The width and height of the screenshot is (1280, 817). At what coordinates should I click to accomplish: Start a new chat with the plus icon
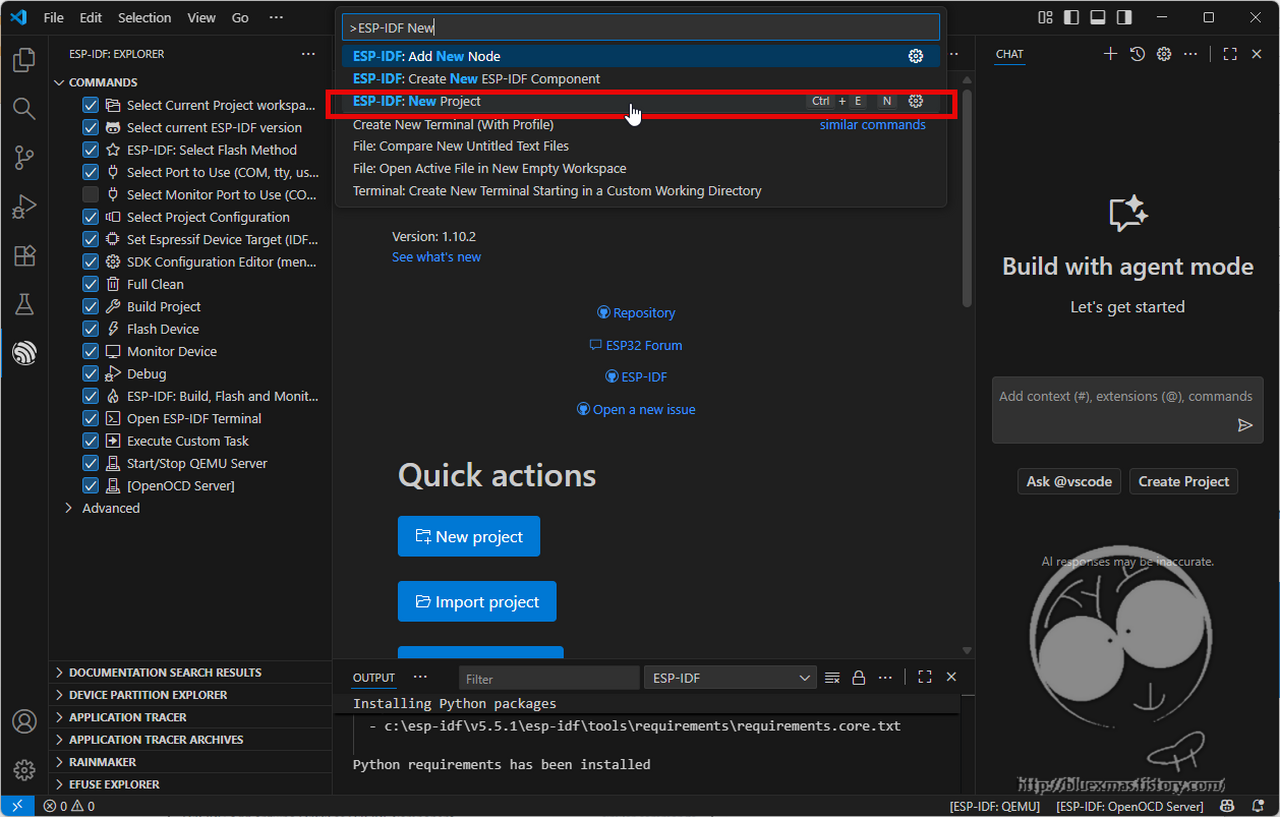1110,54
